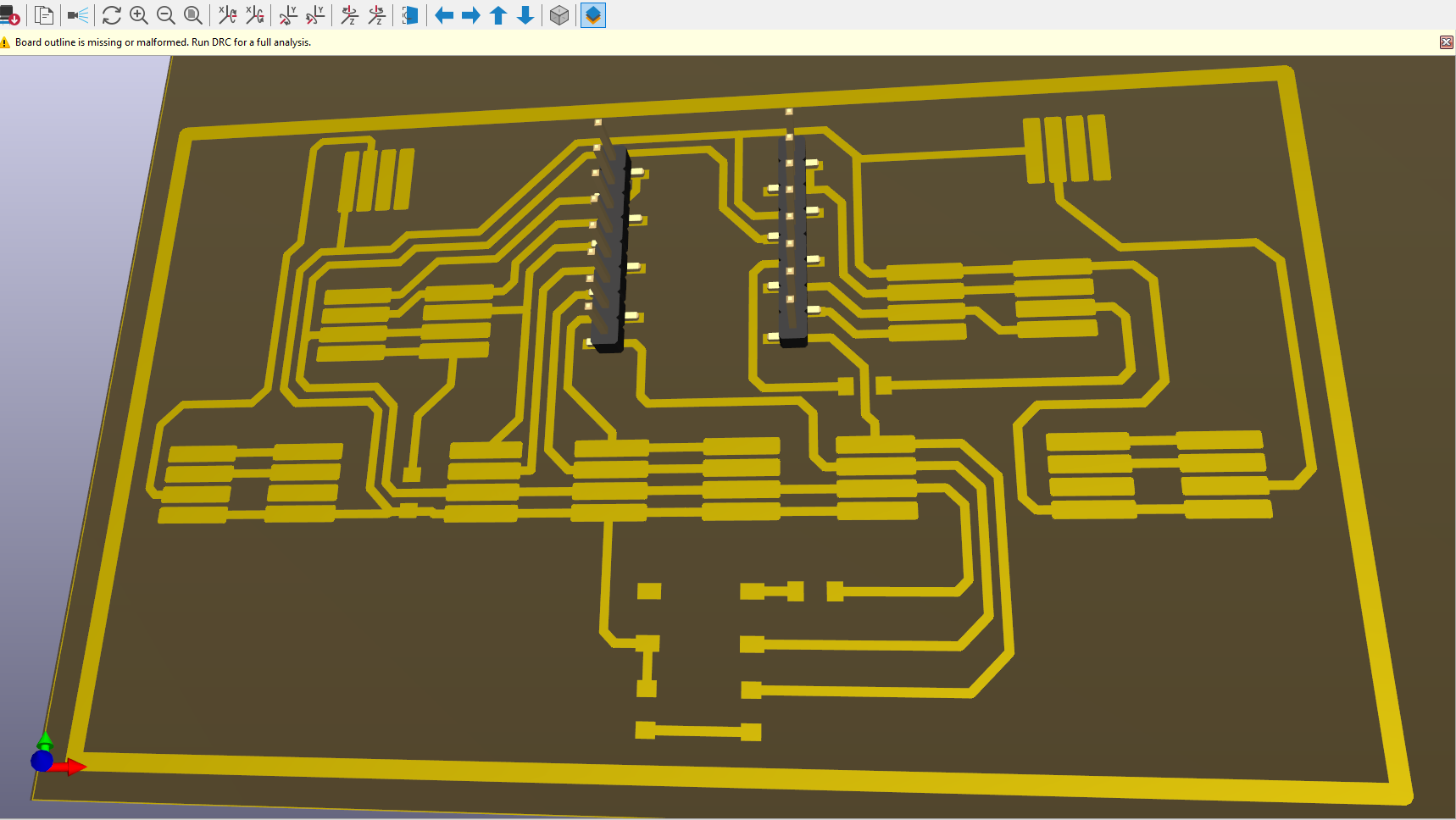Zoom out of the board
This screenshot has height=820, width=1456.
pyautogui.click(x=166, y=15)
